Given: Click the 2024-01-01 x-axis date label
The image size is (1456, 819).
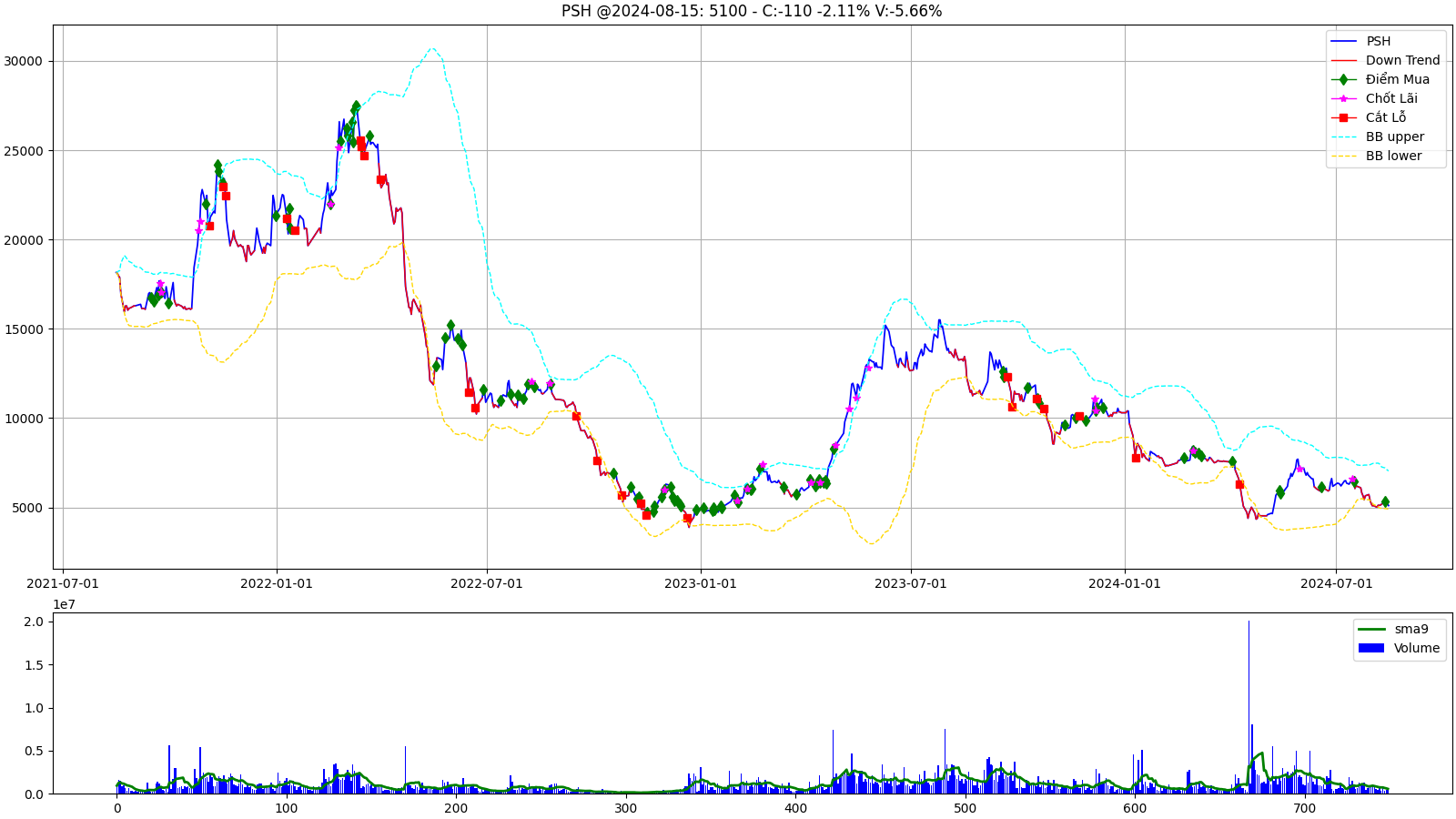Looking at the screenshot, I should click(1125, 583).
